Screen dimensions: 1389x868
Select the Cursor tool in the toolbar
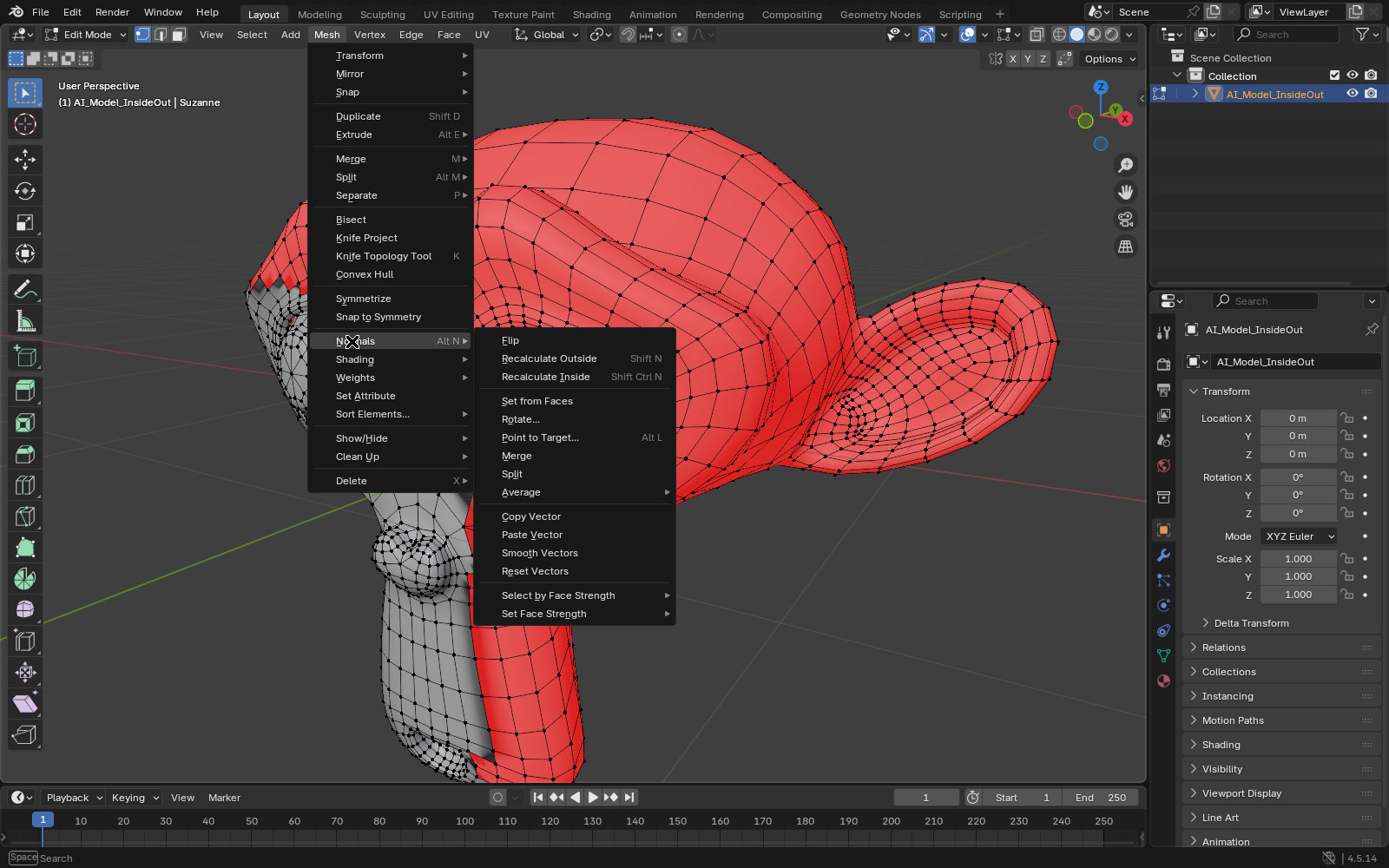24,124
